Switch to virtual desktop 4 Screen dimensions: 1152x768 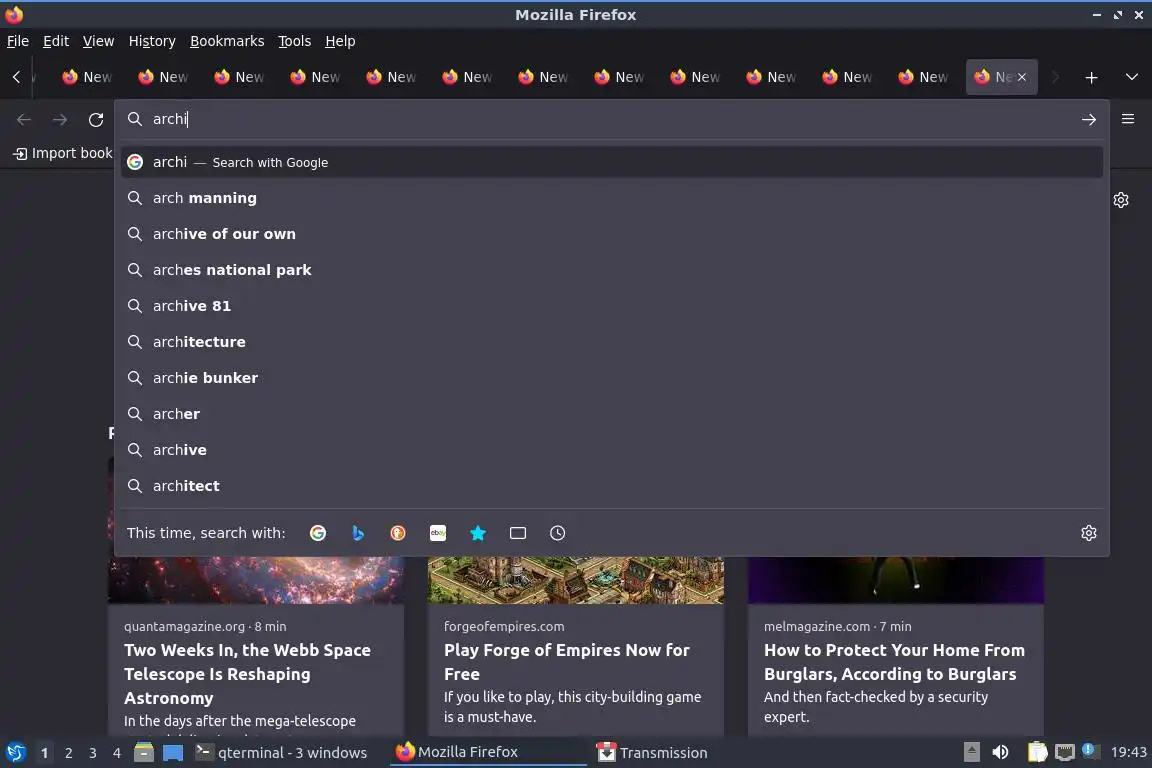coord(117,753)
